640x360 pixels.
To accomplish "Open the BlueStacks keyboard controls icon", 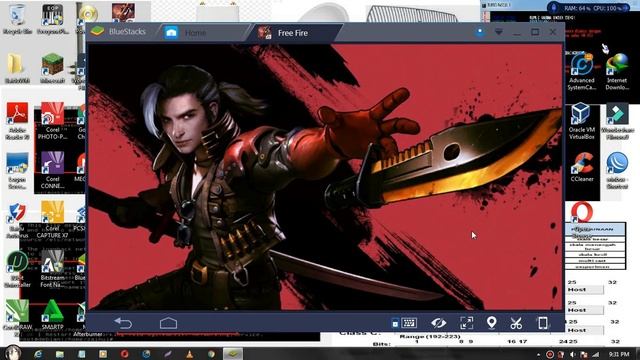I will [409, 323].
